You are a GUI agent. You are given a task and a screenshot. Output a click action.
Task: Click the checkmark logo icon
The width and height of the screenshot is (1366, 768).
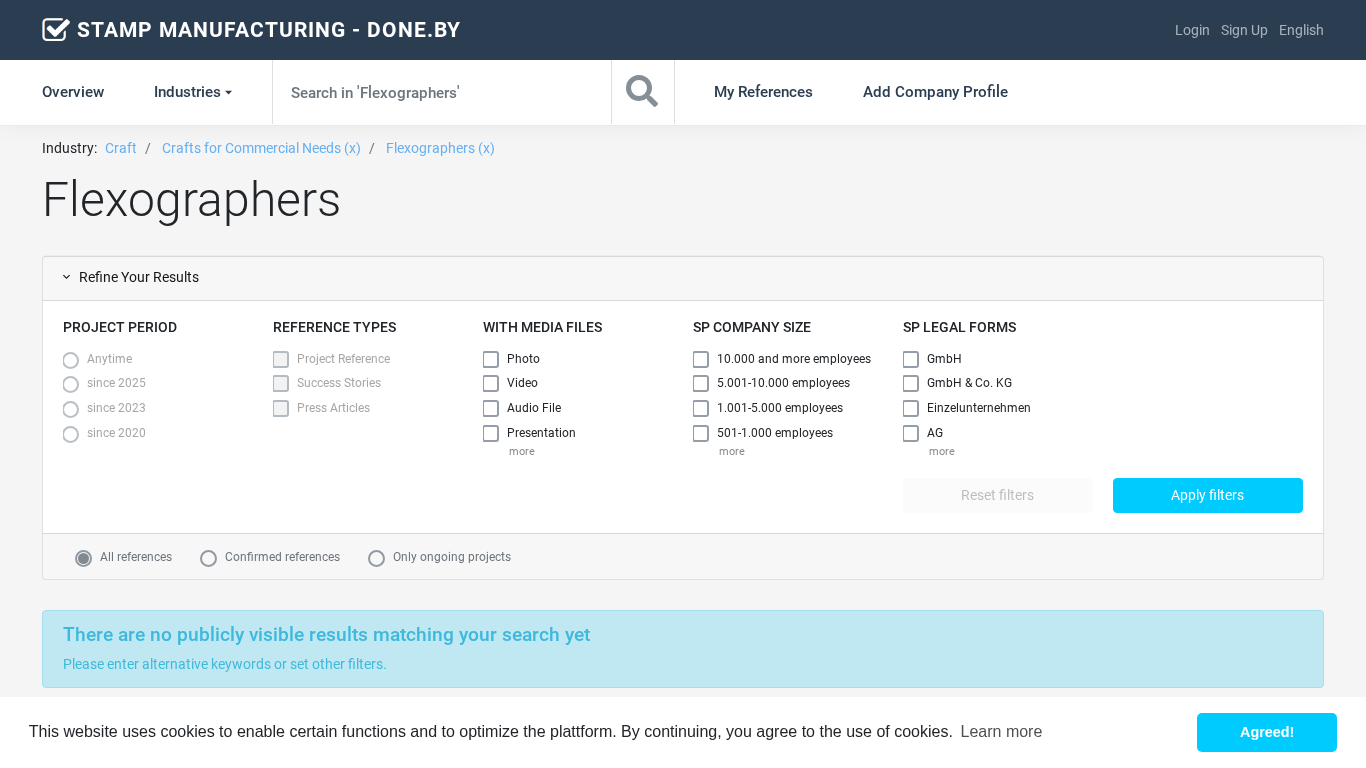pyautogui.click(x=56, y=30)
